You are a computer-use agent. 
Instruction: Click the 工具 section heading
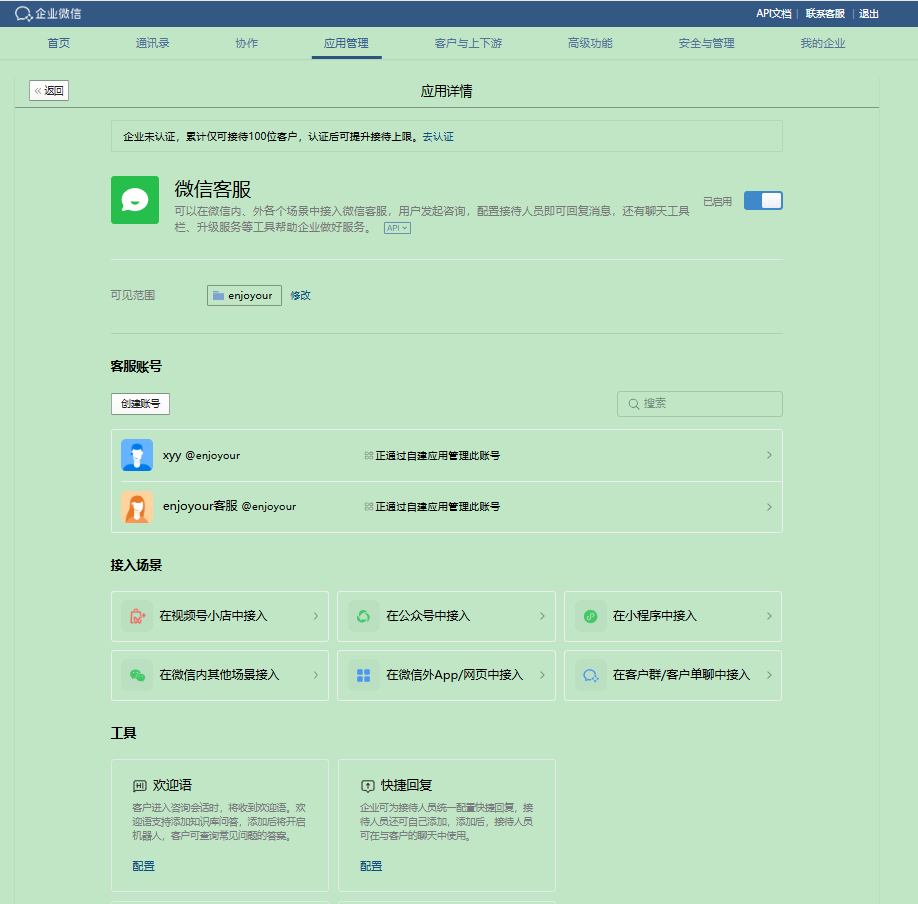coord(124,733)
